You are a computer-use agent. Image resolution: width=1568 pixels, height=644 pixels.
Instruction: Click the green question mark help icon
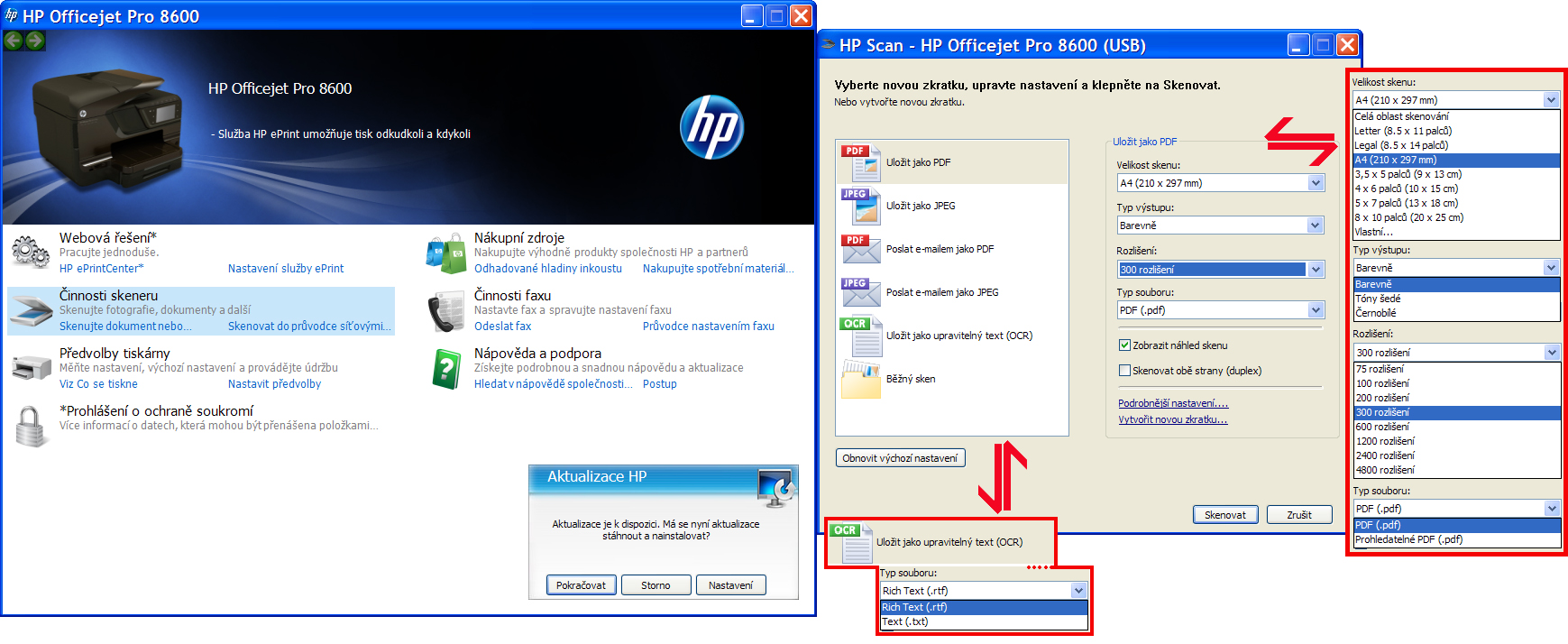click(x=446, y=369)
